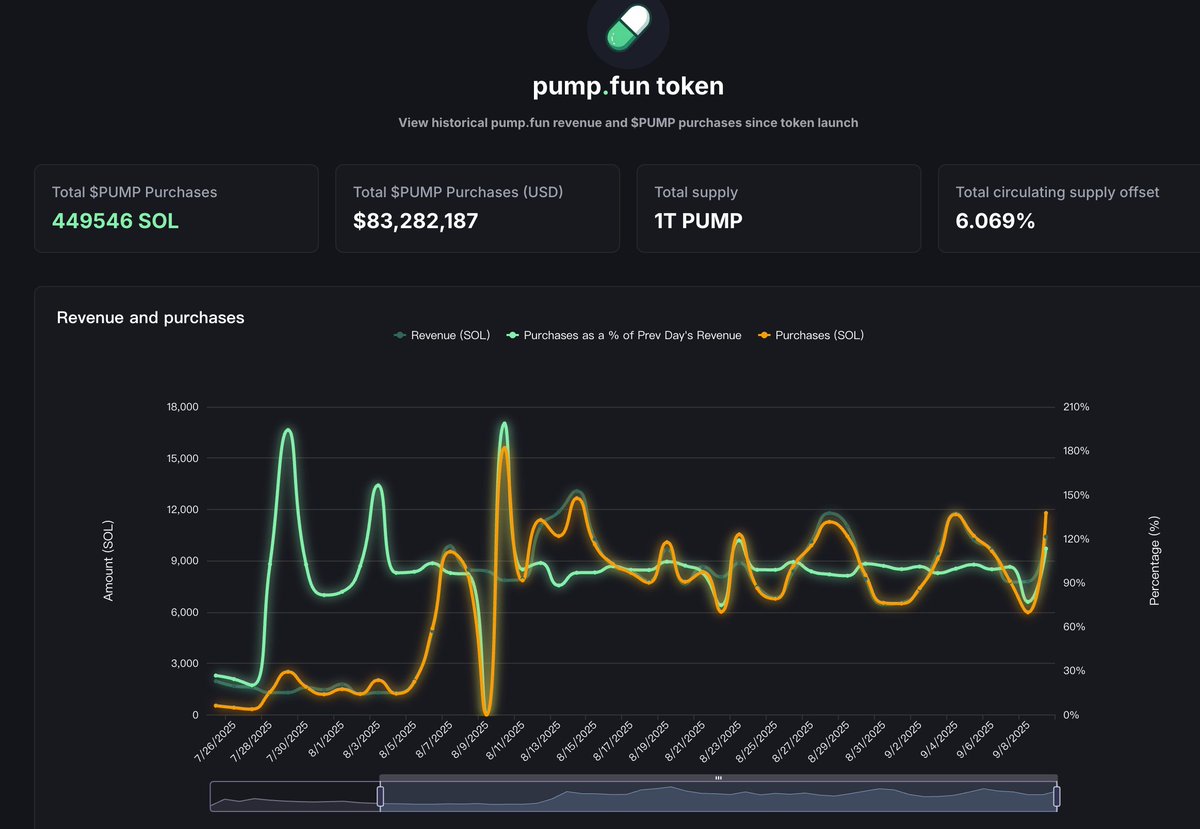
Task: Click the "30%" right axis label
Action: point(1073,671)
